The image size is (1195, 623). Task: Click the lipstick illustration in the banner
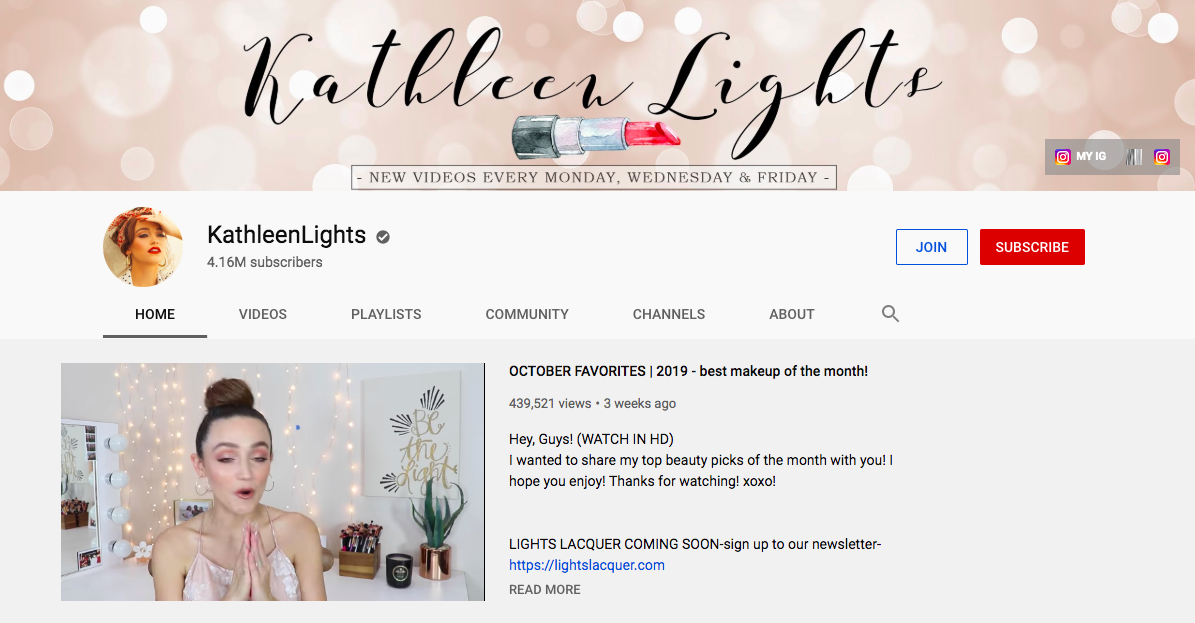point(595,136)
